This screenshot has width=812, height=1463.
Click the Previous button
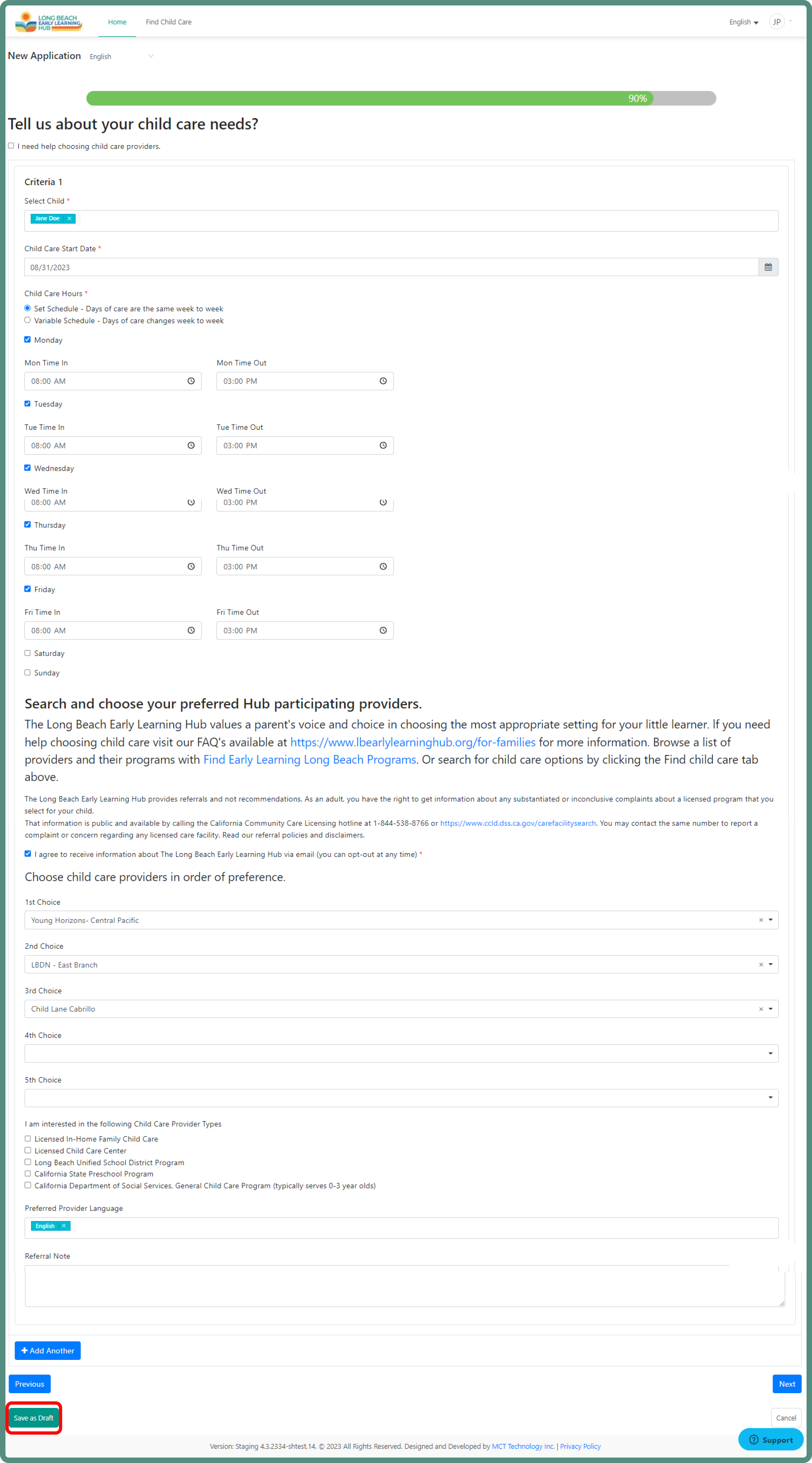(29, 1384)
